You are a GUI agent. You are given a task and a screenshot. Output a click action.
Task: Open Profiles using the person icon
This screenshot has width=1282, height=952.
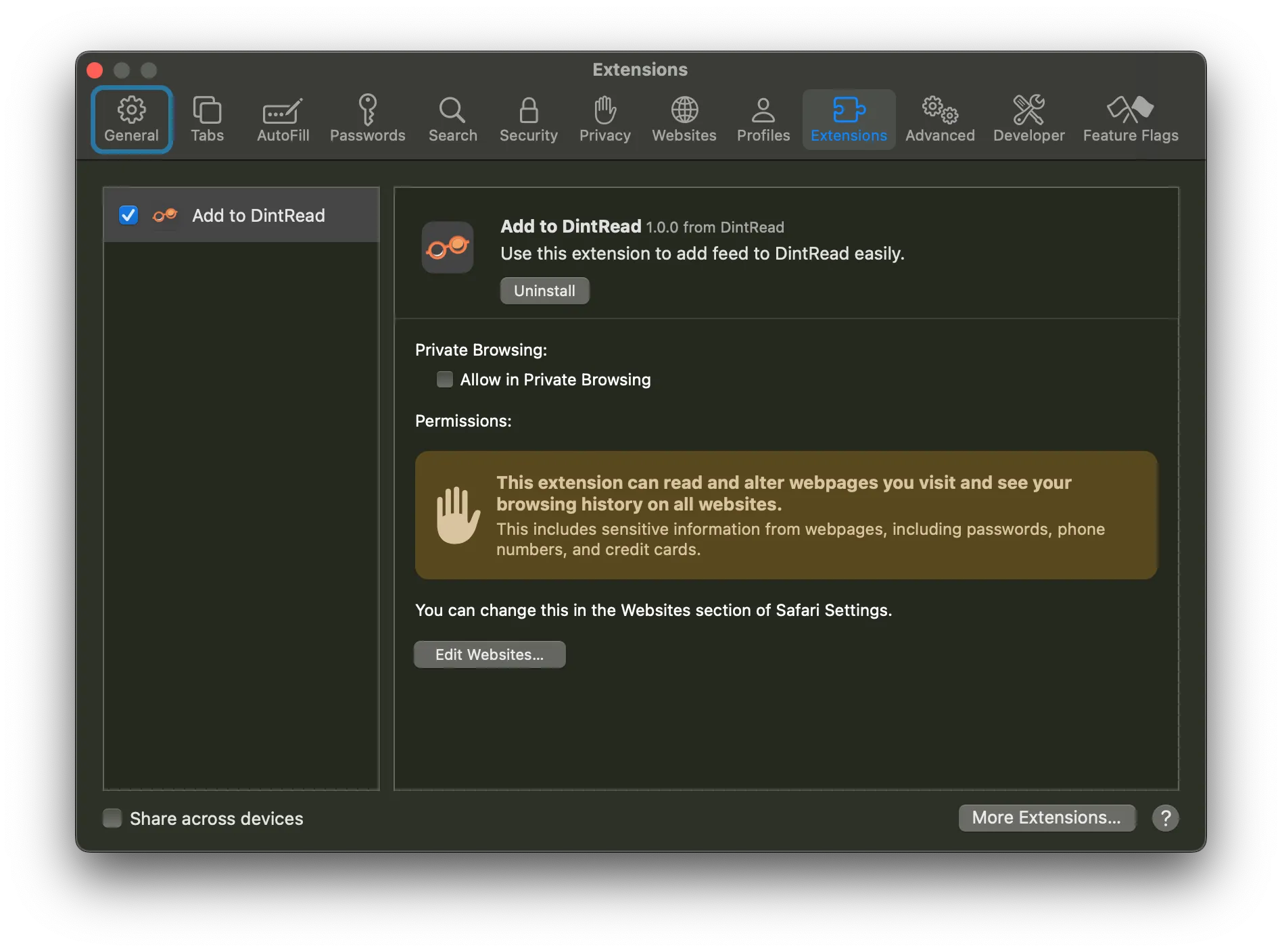point(763,110)
